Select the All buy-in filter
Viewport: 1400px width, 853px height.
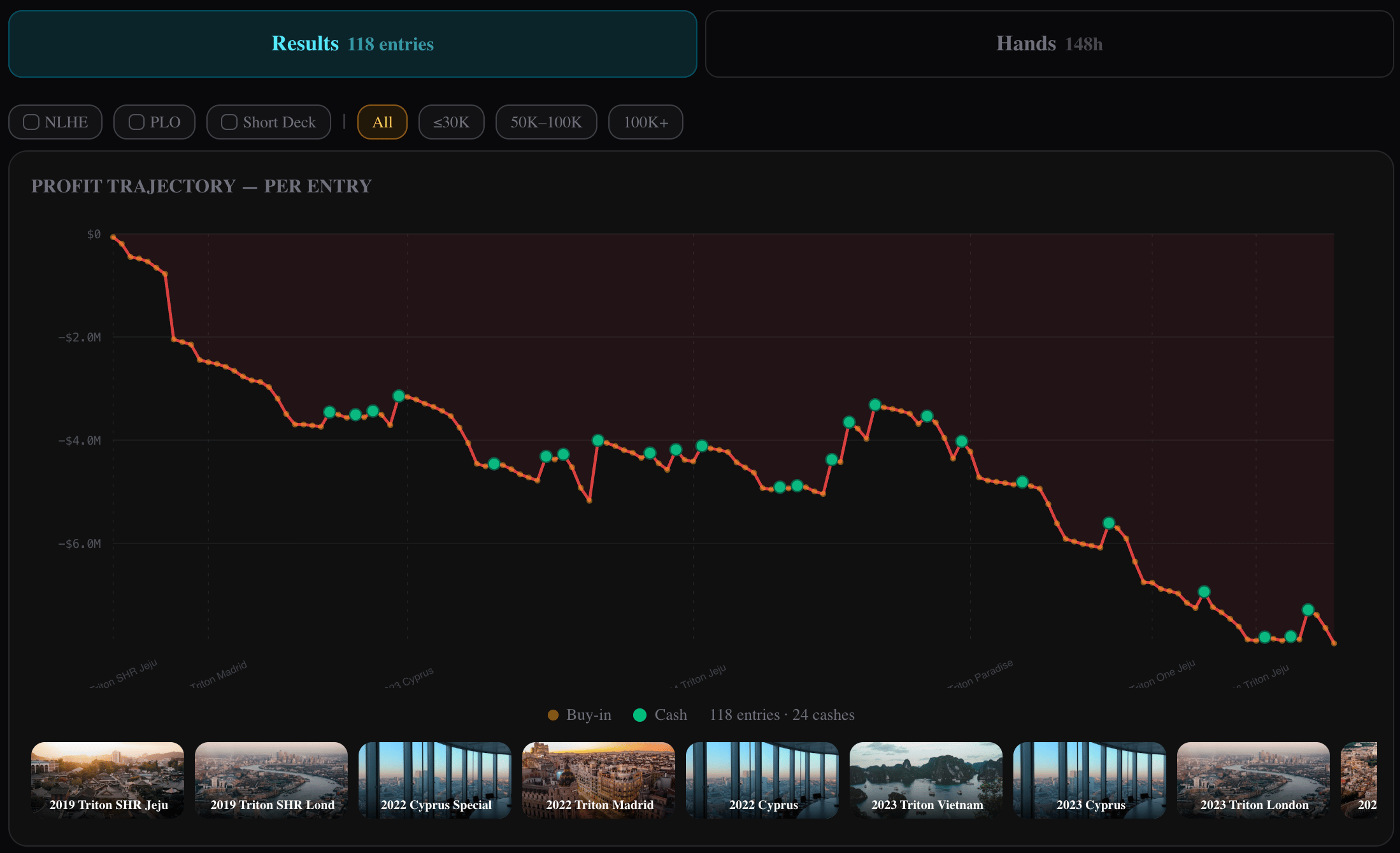click(x=382, y=122)
